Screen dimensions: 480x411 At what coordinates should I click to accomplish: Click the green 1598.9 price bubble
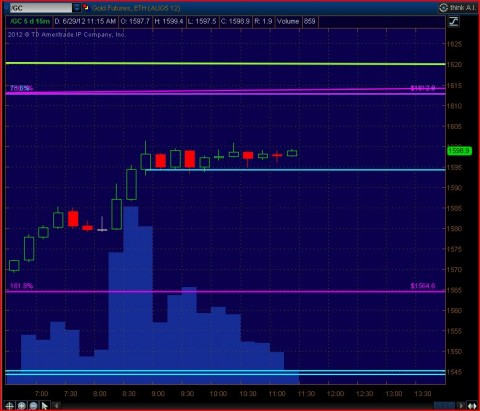[x=459, y=151]
